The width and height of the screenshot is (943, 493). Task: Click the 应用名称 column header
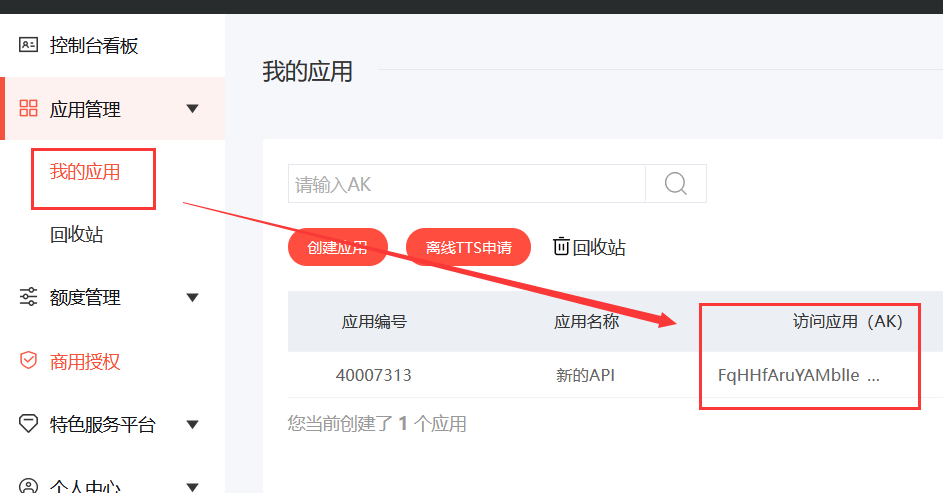(586, 322)
